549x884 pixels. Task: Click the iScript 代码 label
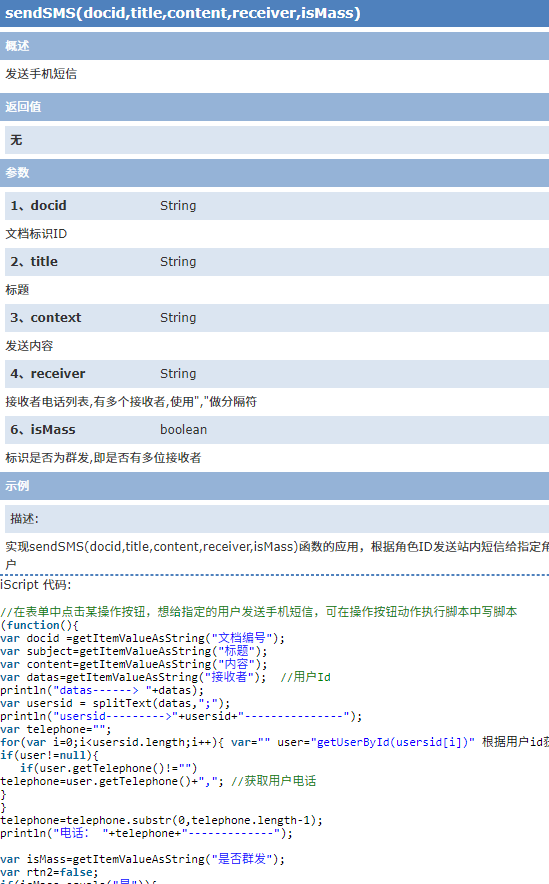pos(36,585)
